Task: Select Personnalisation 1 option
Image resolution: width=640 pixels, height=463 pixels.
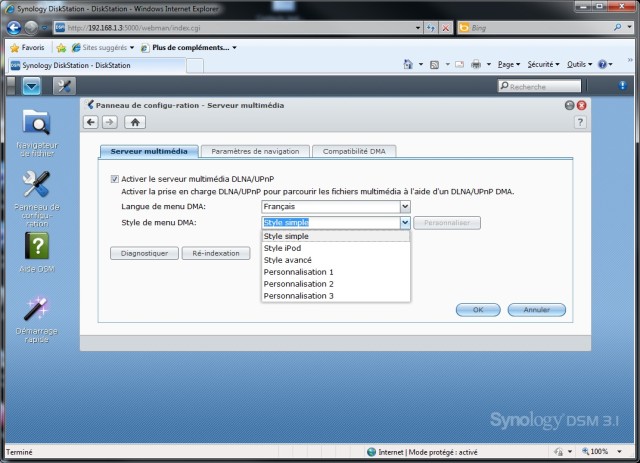Action: pyautogui.click(x=336, y=272)
